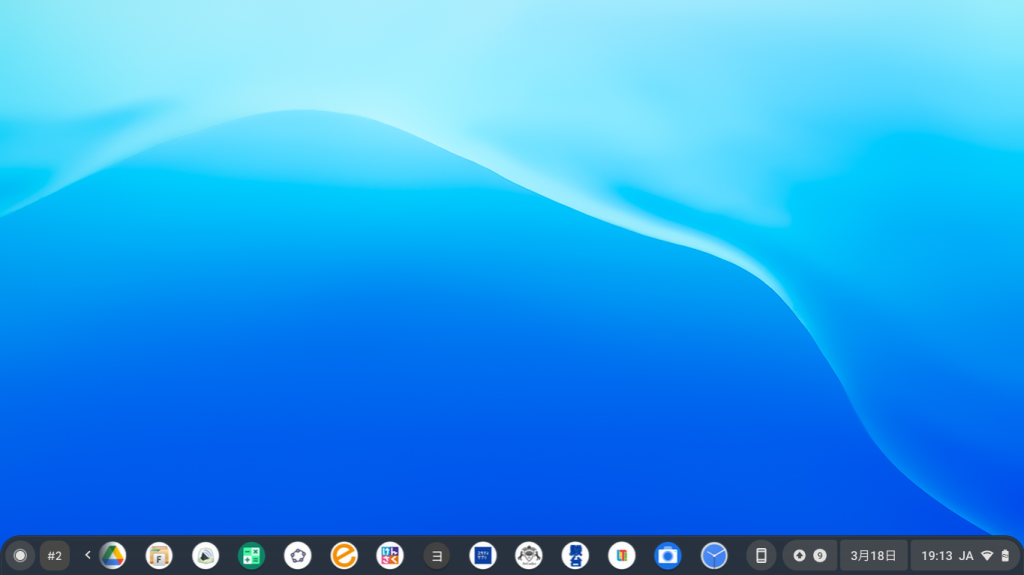
Task: Open the folder icon marked F
Action: pyautogui.click(x=159, y=556)
